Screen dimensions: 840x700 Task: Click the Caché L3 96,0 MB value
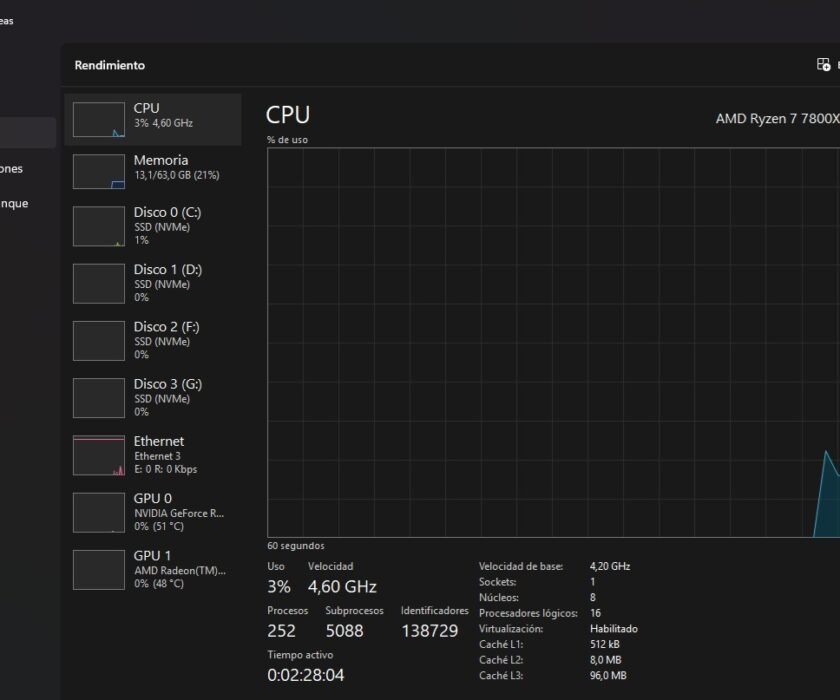tap(608, 675)
